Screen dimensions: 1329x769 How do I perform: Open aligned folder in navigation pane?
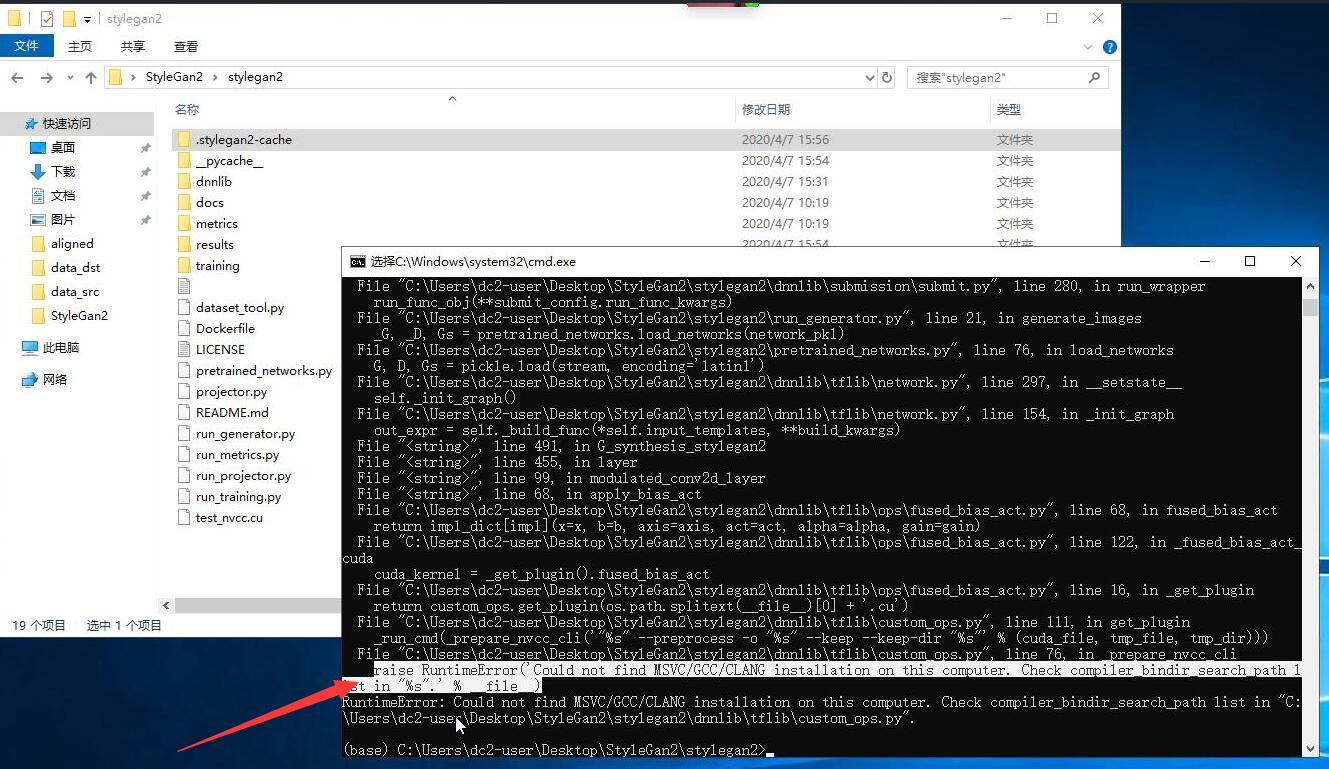72,244
